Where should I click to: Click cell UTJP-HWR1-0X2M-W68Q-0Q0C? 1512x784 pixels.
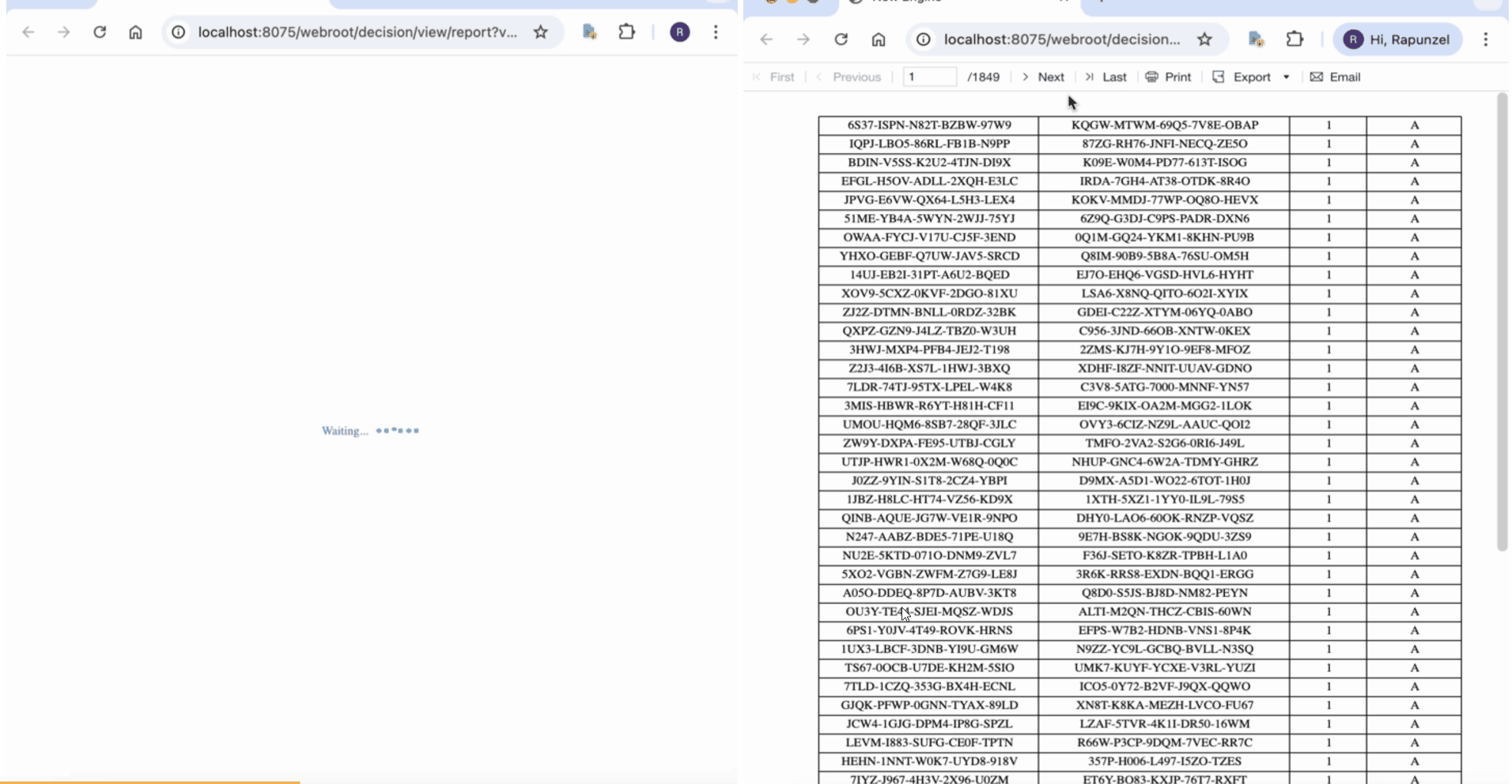928,462
